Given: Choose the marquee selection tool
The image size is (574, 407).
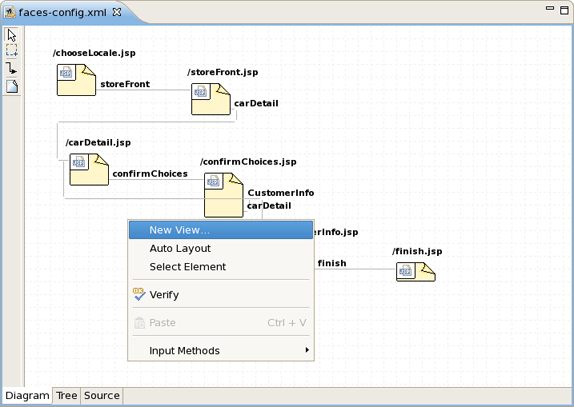Looking at the screenshot, I should click(x=12, y=51).
